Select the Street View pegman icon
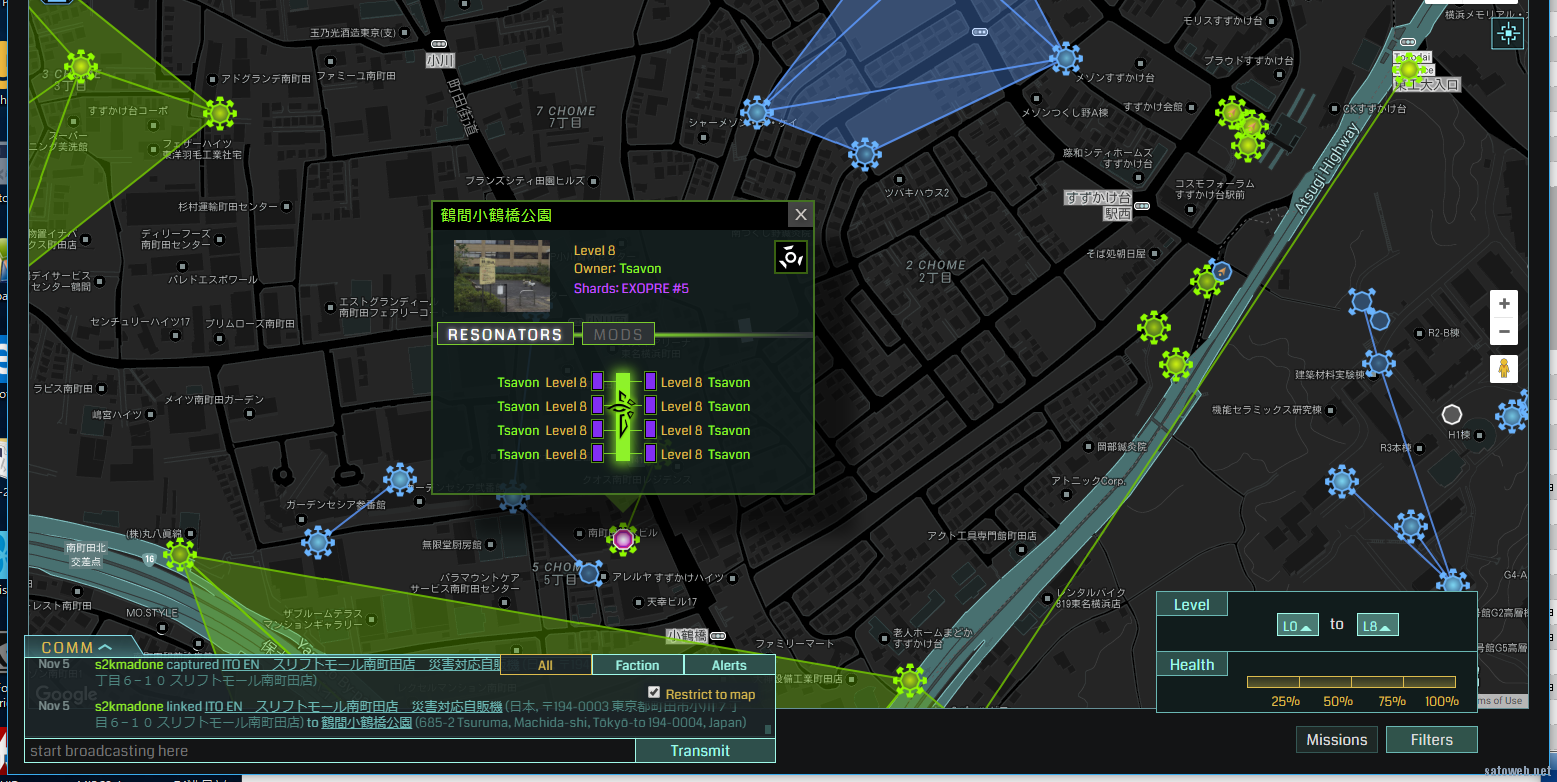This screenshot has height=782, width=1557. [x=1502, y=368]
